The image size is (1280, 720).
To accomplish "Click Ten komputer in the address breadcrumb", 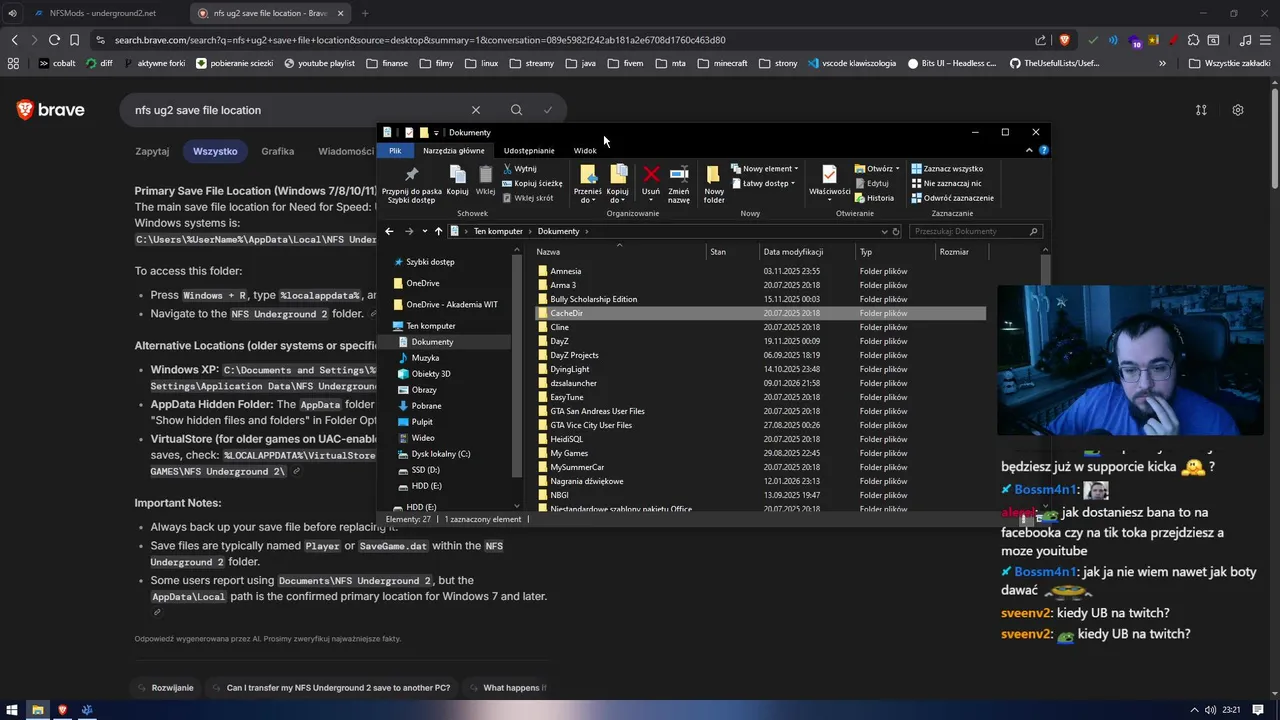I will click(498, 231).
